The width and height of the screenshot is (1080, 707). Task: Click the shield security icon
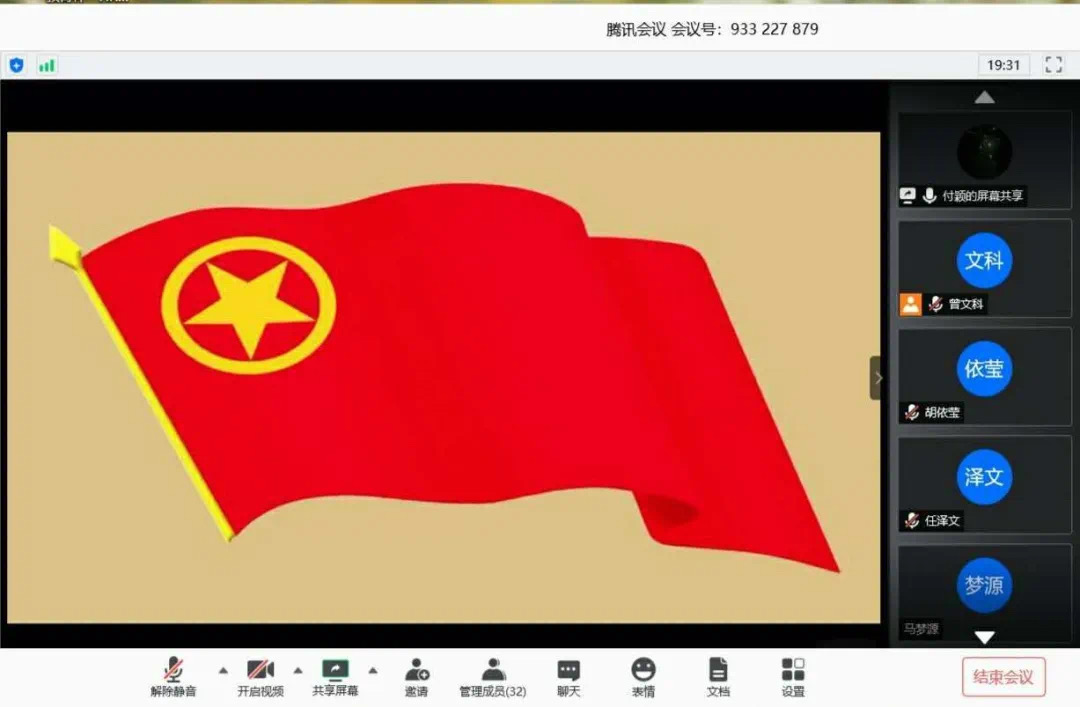pos(16,65)
